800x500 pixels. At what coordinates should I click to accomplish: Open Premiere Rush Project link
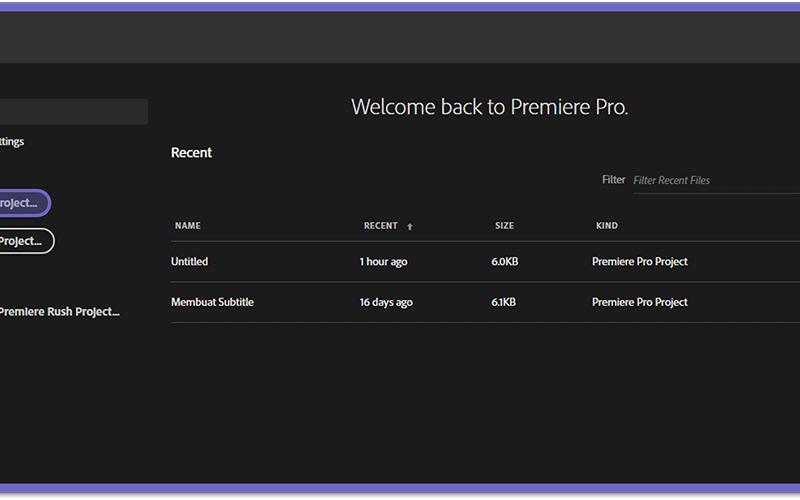tap(59, 312)
